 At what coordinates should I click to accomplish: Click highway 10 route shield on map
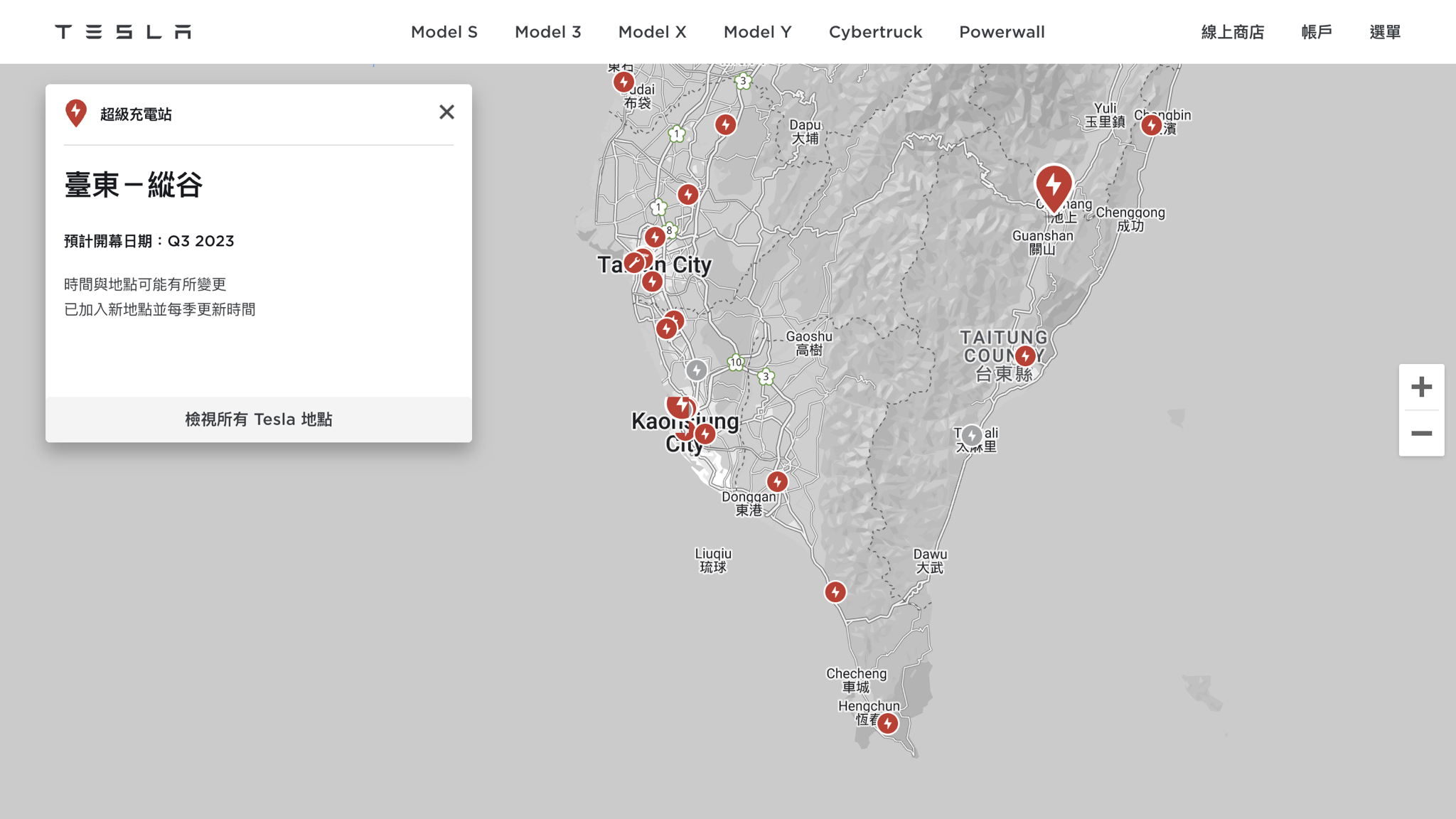736,363
